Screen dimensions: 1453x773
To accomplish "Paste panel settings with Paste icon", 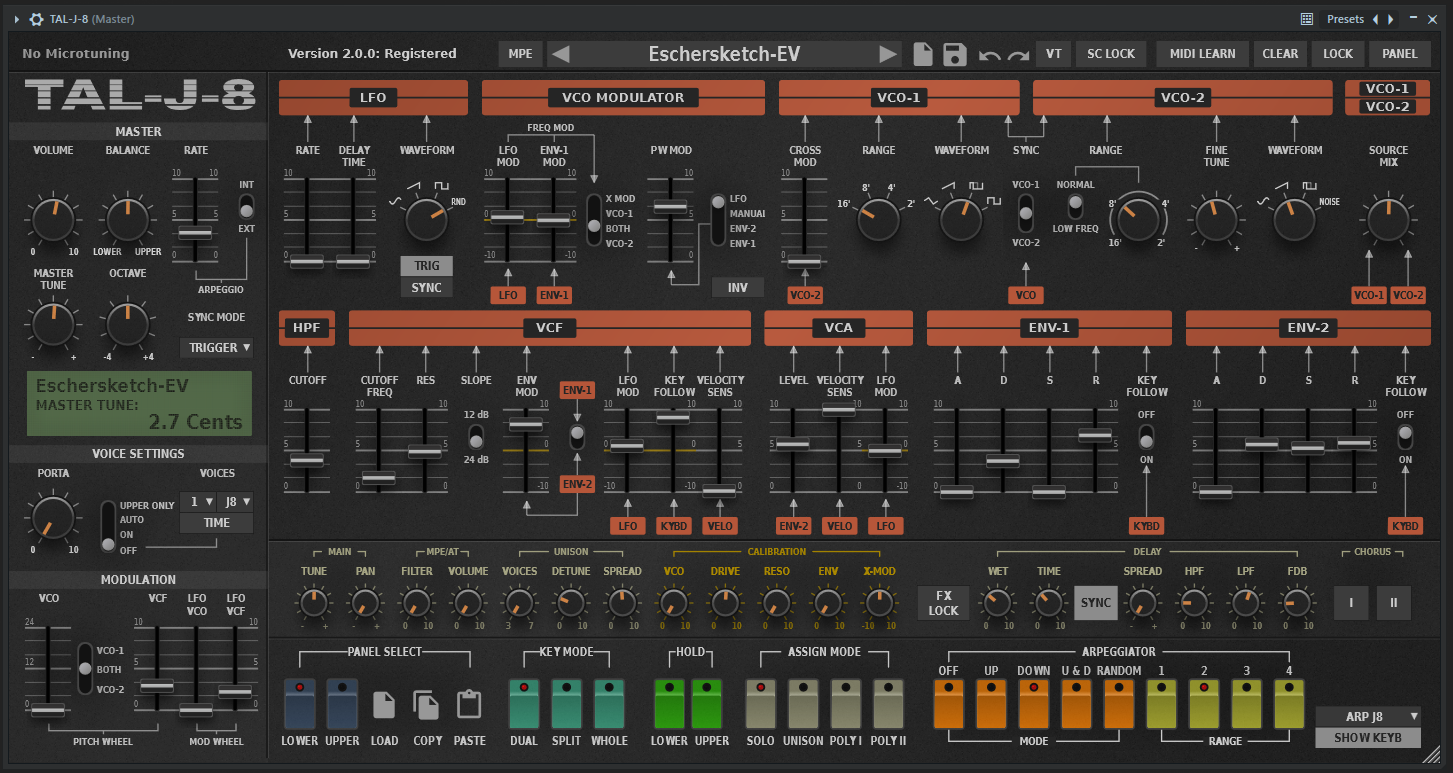I will [469, 705].
